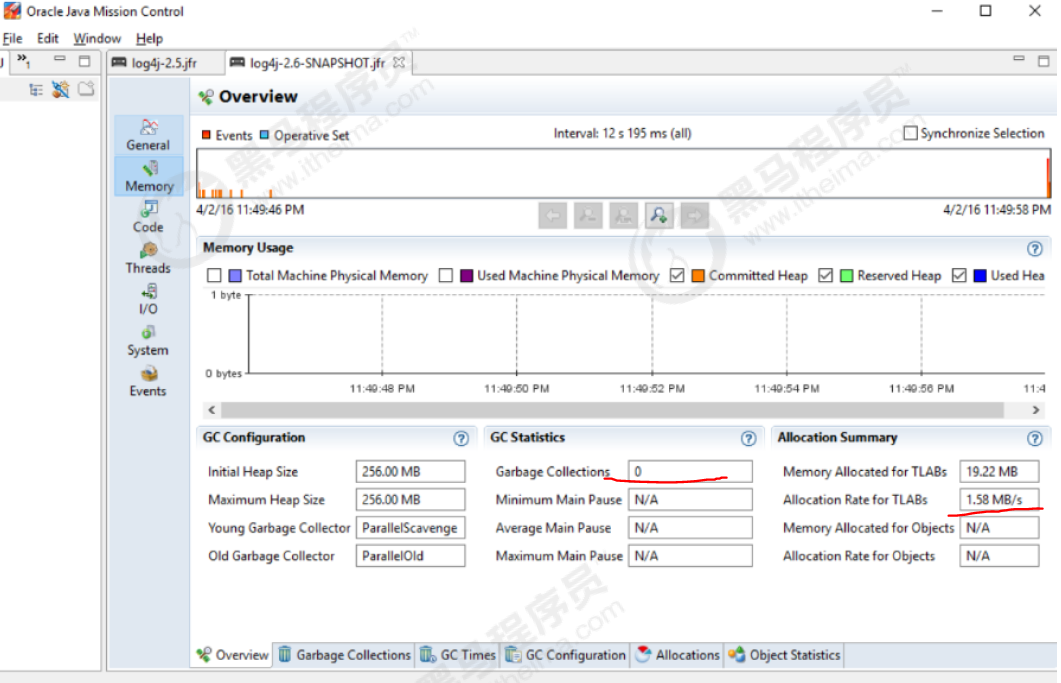Enable Synchronize Selection checkbox
The width and height of the screenshot is (1061, 683).
[x=911, y=133]
